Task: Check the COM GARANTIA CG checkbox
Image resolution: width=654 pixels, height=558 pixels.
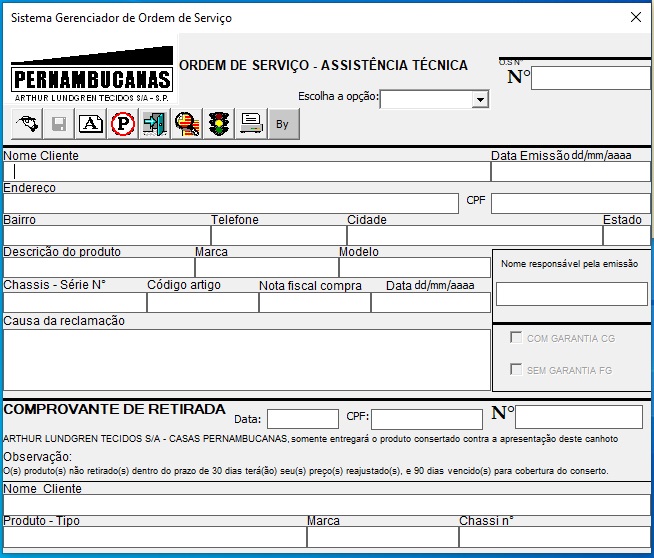Action: (x=516, y=337)
